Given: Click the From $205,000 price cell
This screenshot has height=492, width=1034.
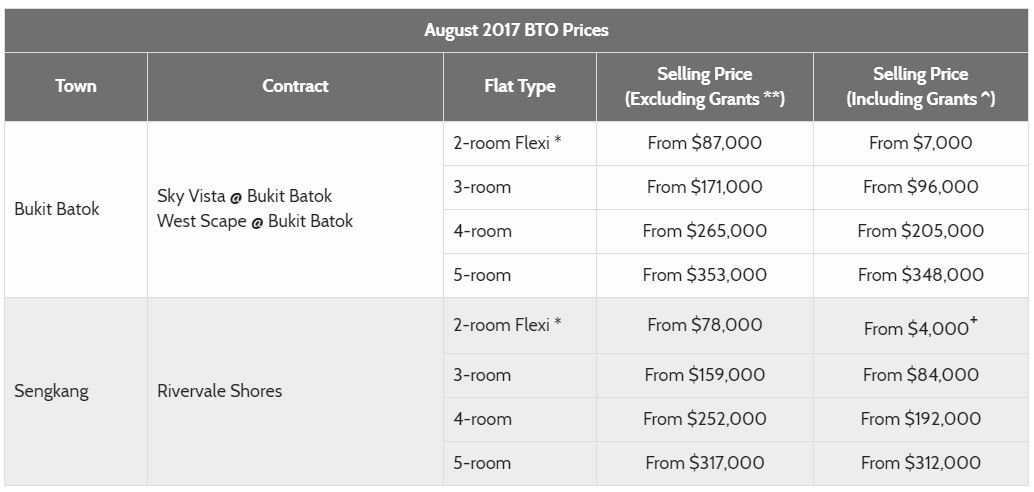Looking at the screenshot, I should pyautogui.click(x=921, y=231).
